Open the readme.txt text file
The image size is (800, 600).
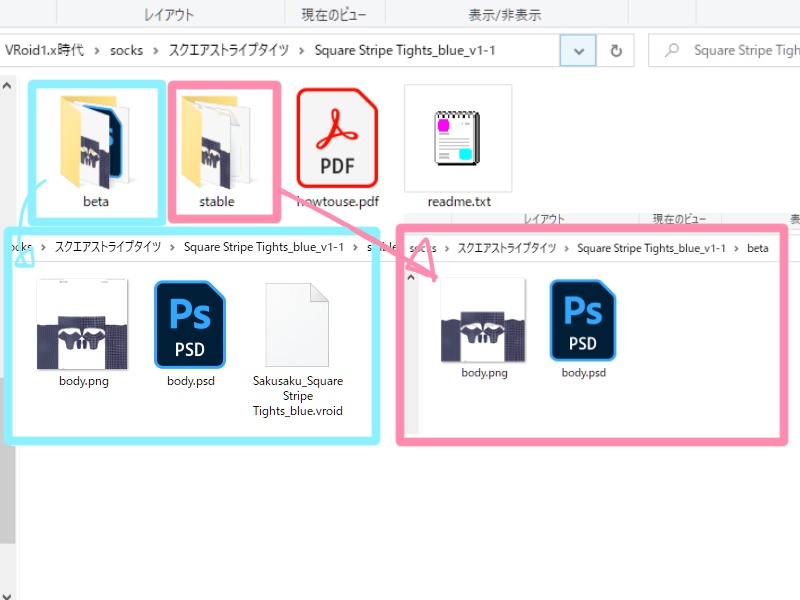coord(458,138)
